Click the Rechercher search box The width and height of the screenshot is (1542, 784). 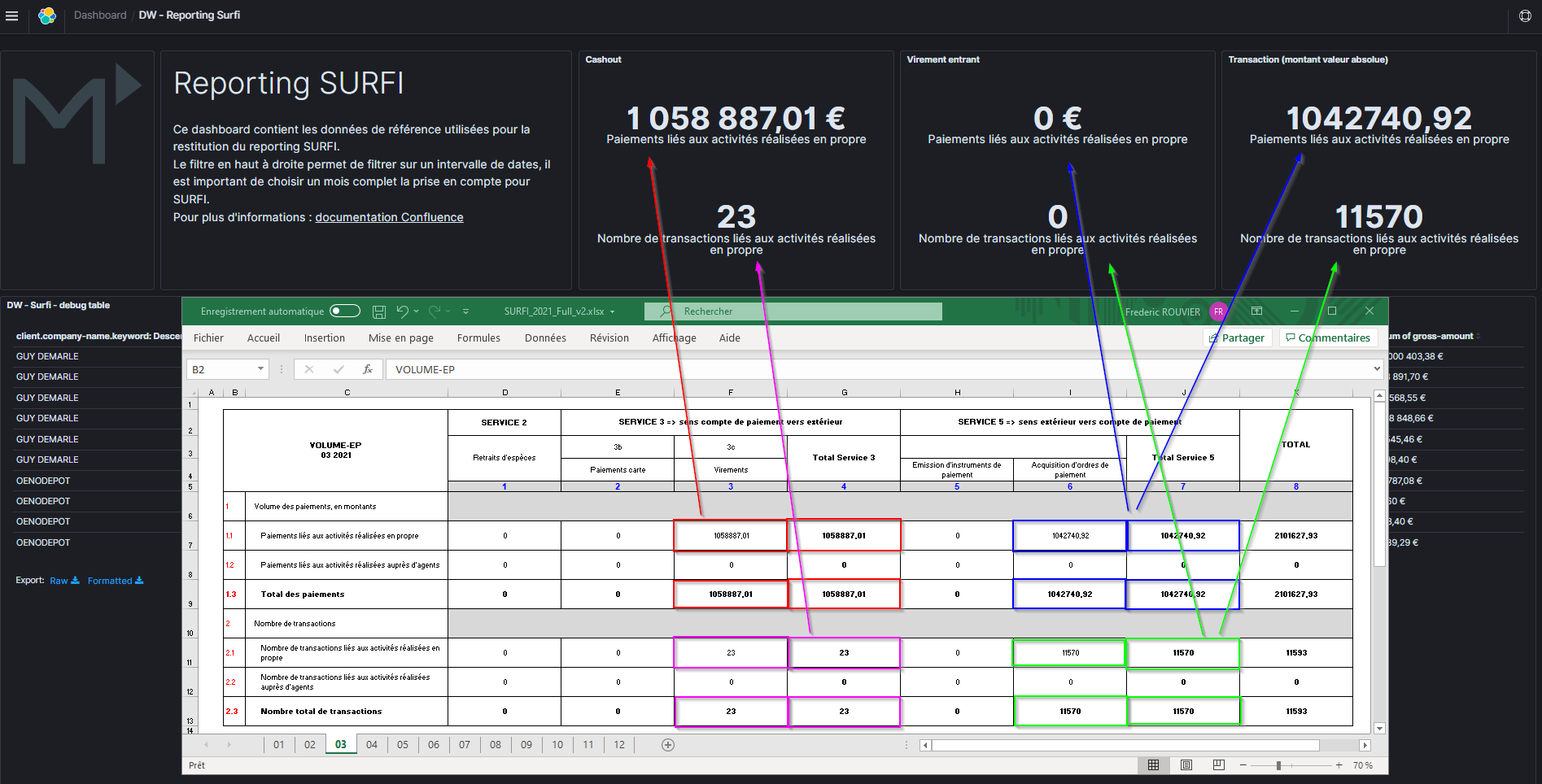[793, 311]
